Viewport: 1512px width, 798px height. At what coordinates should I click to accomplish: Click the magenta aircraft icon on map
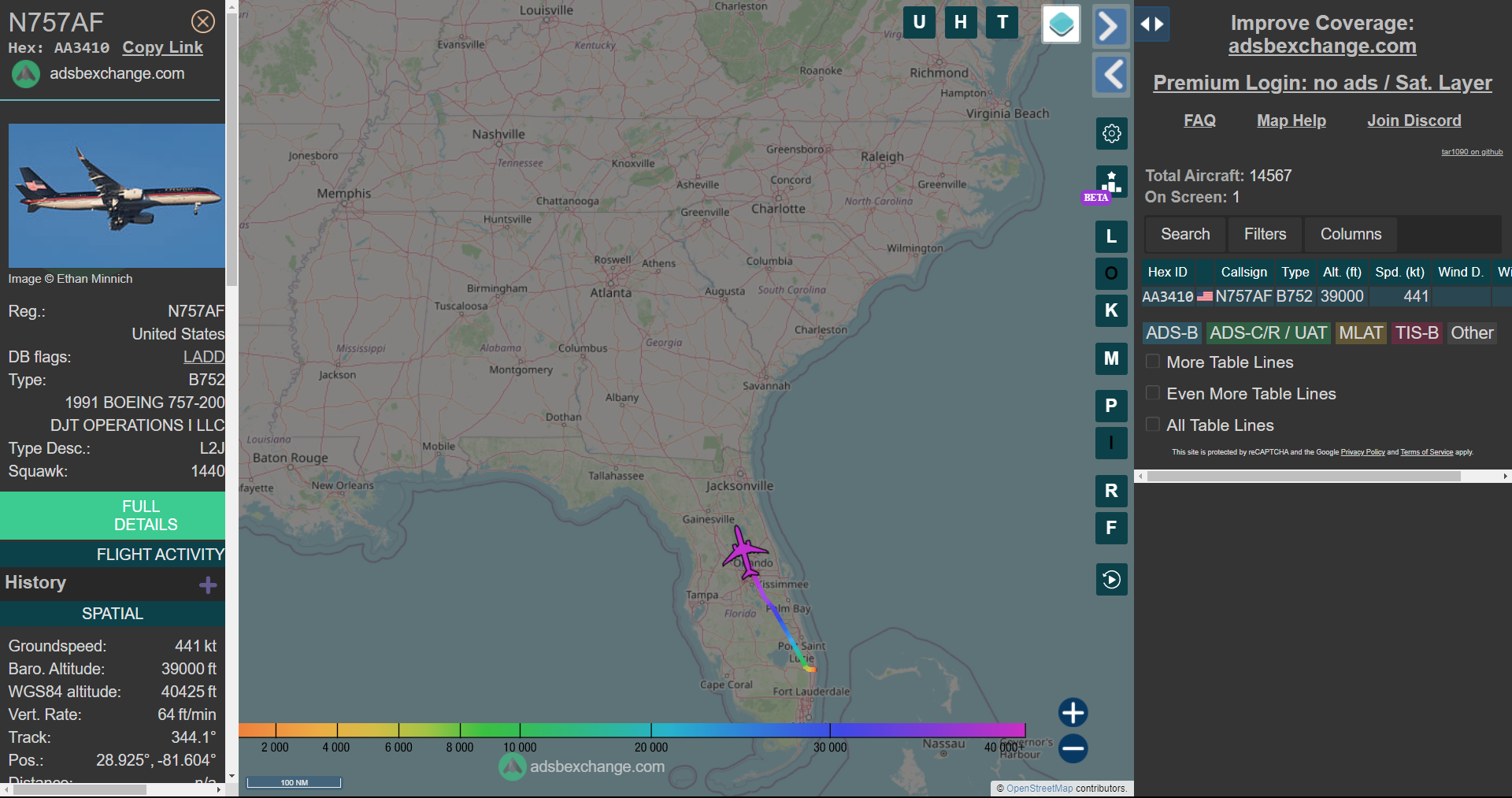tap(744, 551)
